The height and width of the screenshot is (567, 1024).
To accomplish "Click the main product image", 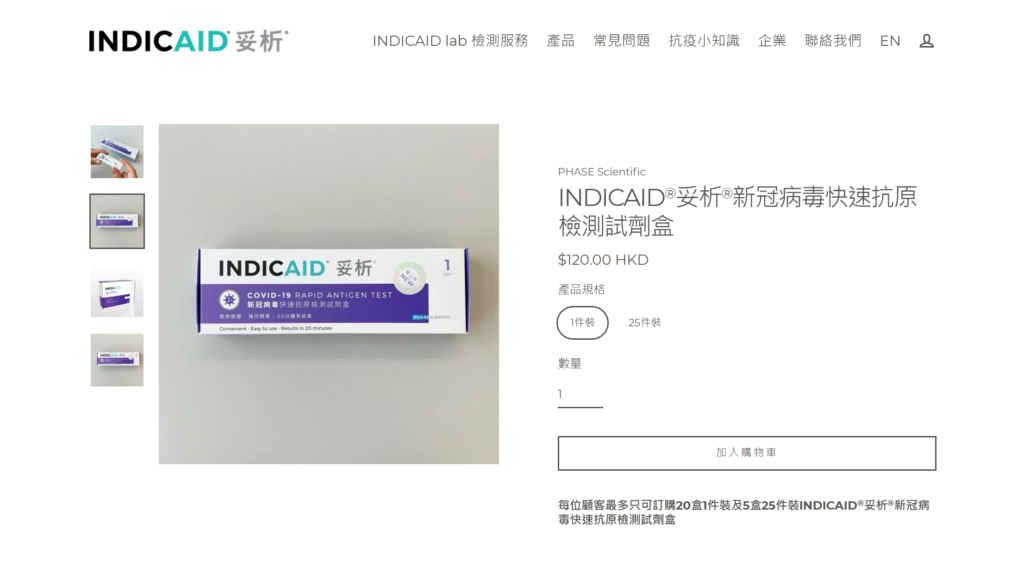I will click(x=328, y=294).
